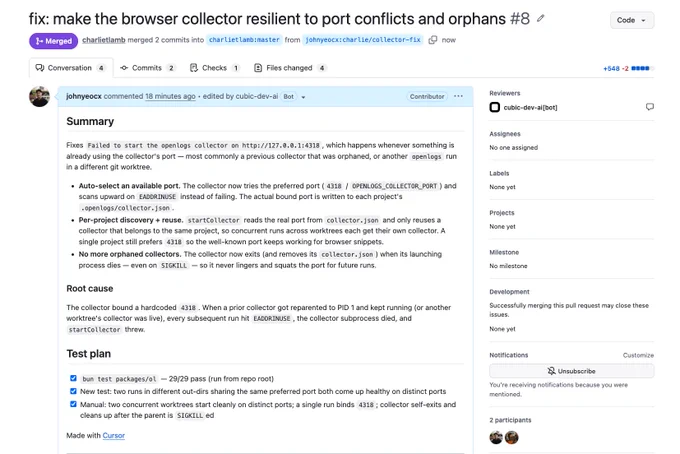Click the 2 participants label

point(510,420)
